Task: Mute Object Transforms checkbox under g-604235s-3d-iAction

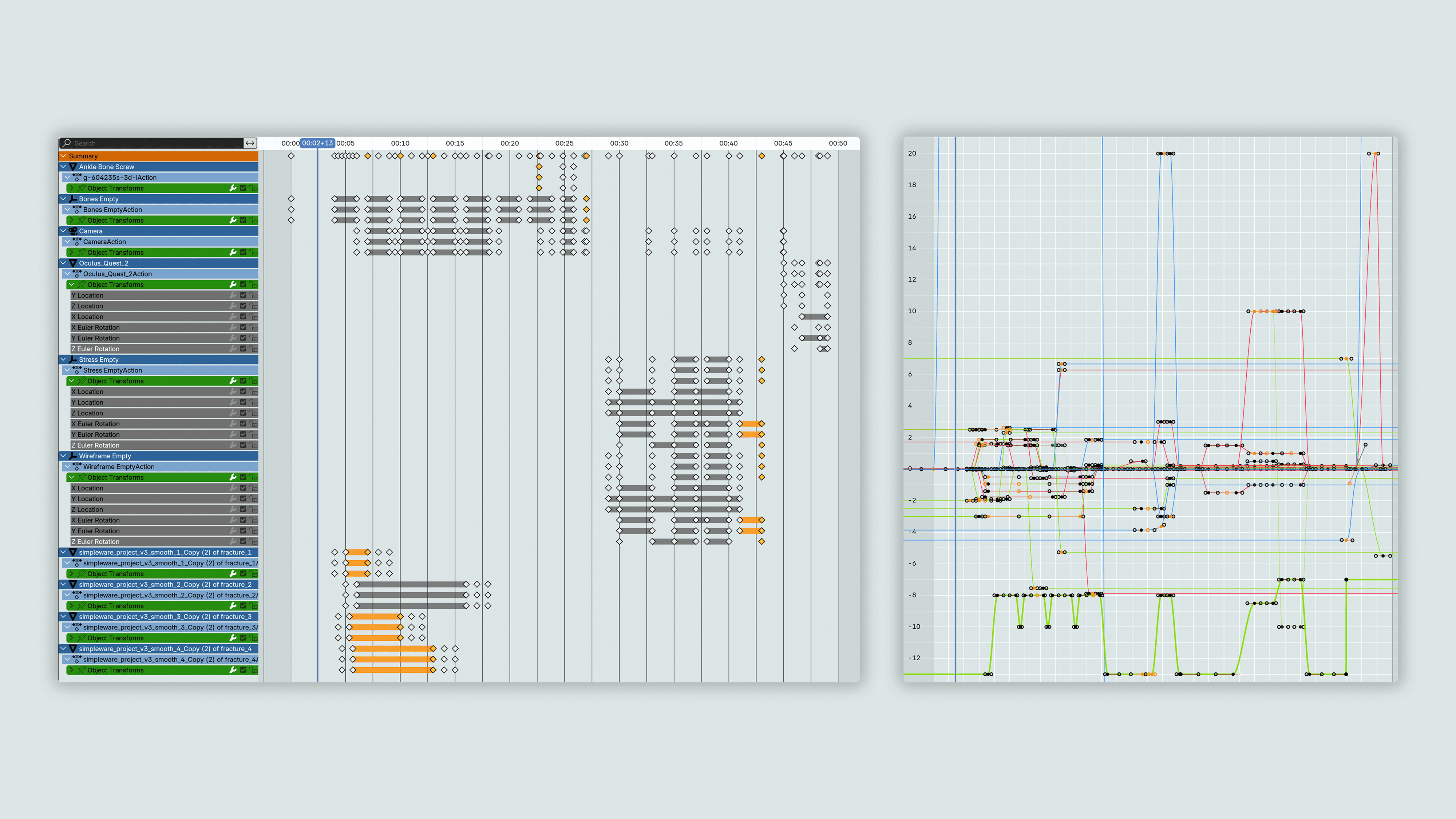Action: (x=243, y=188)
